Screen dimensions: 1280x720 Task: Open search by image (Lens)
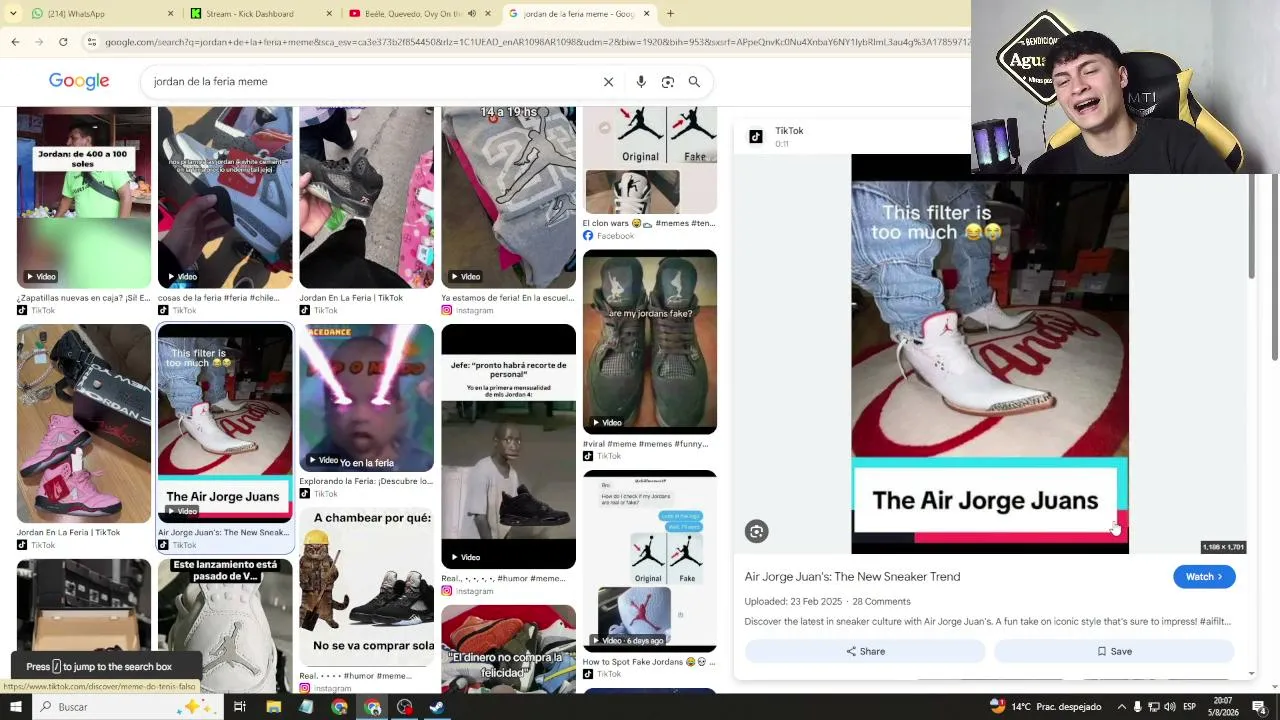point(668,82)
